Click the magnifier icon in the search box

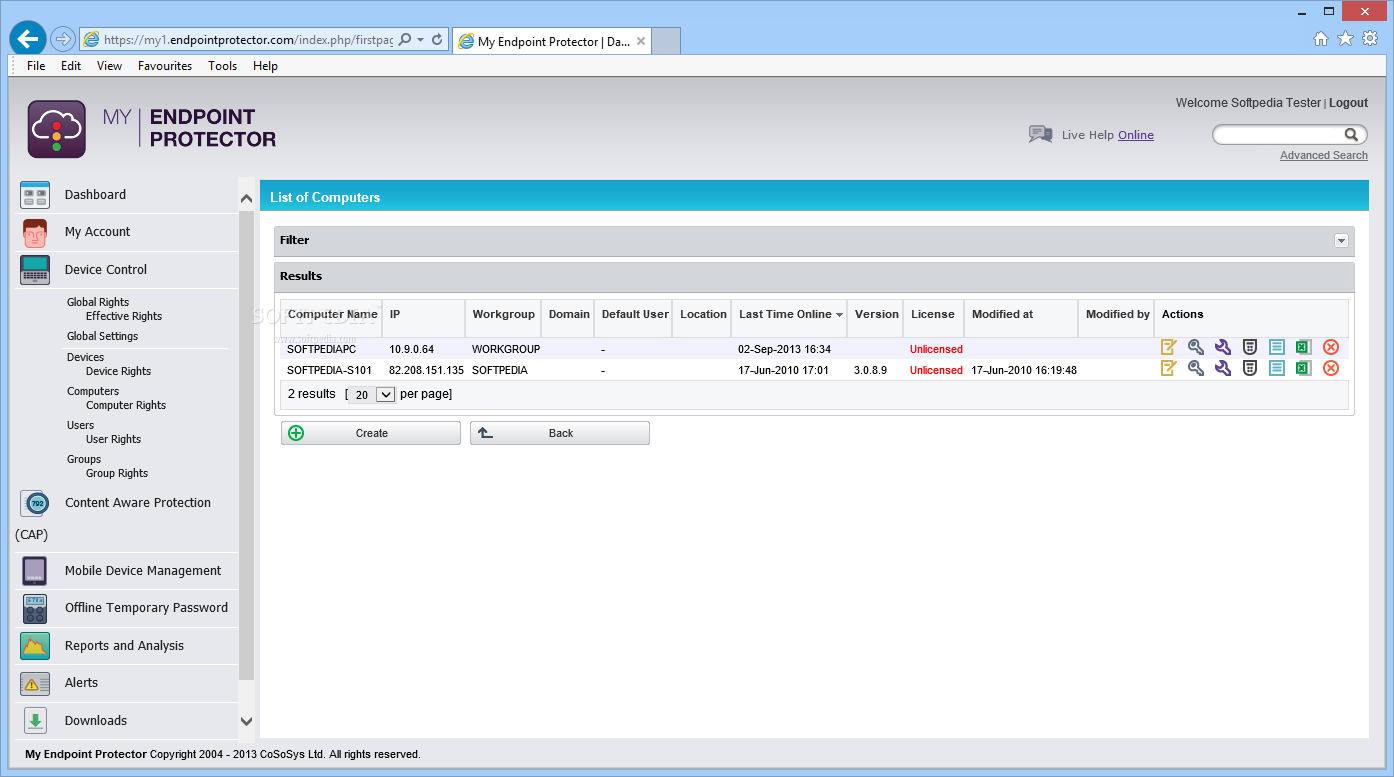1351,135
